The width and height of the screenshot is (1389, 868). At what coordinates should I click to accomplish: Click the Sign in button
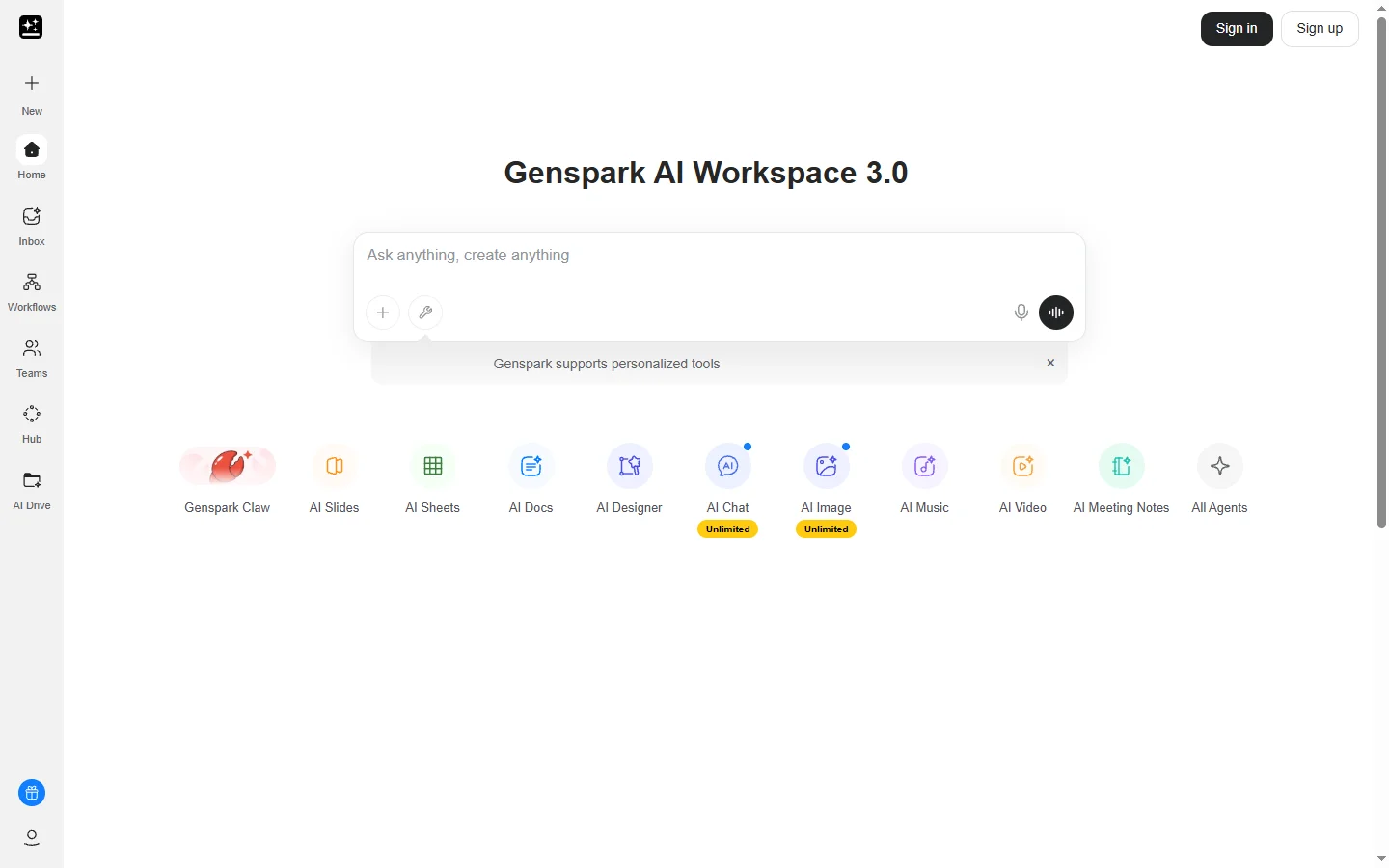pyautogui.click(x=1236, y=28)
